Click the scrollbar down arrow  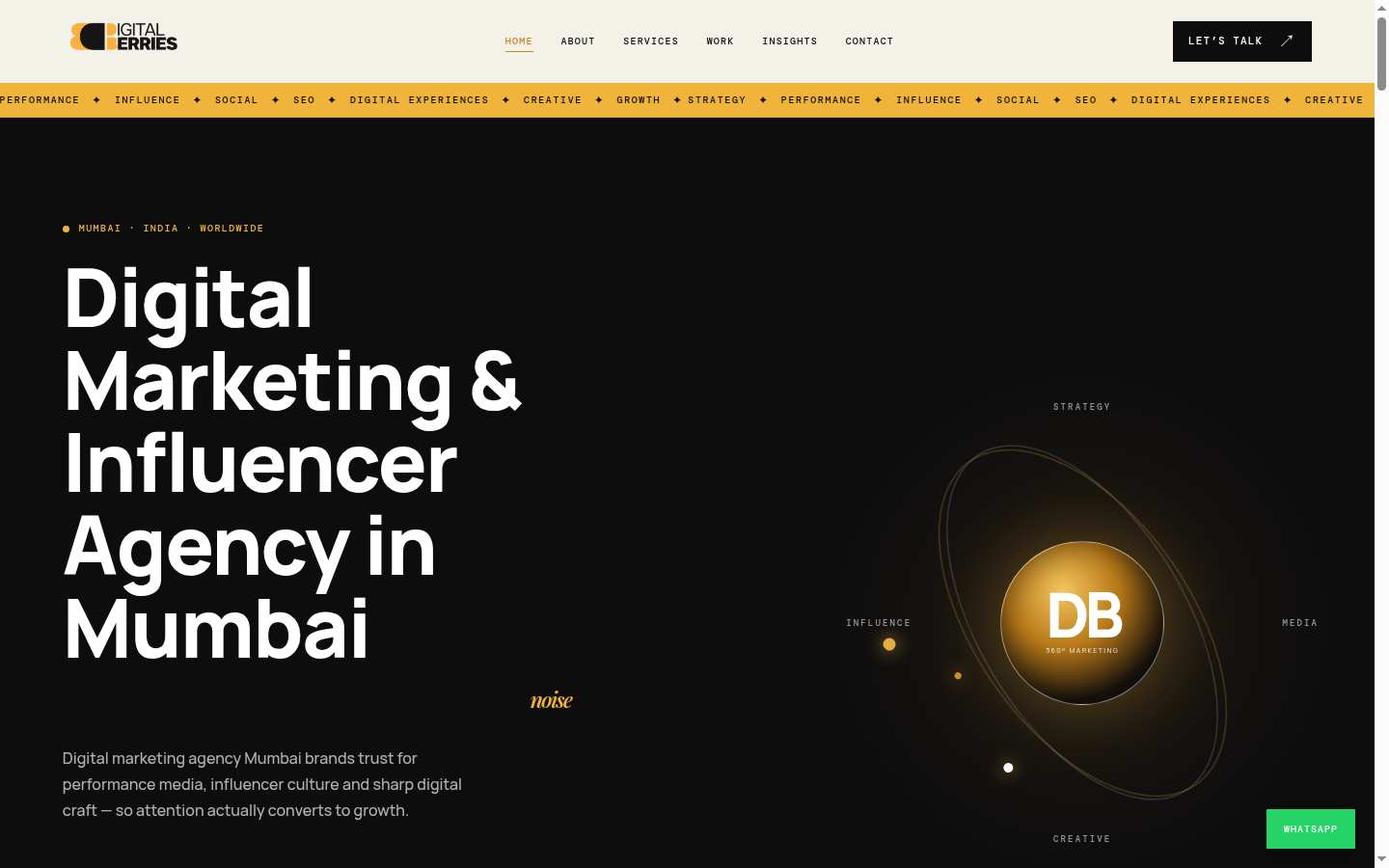[x=1381, y=859]
